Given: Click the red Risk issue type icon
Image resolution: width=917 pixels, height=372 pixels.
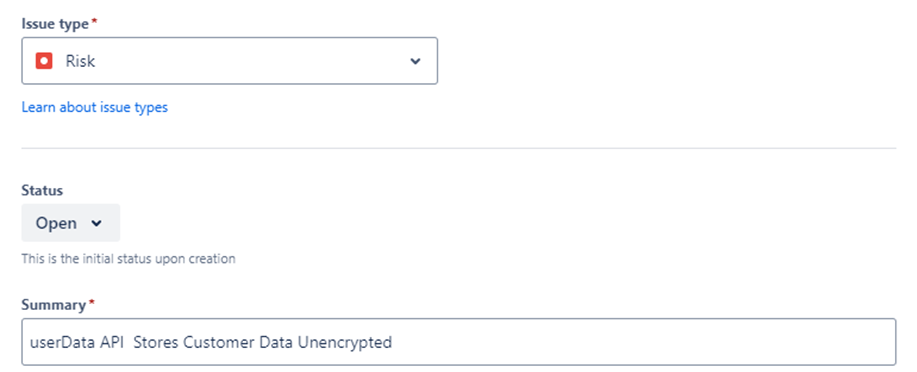Looking at the screenshot, I should point(44,61).
